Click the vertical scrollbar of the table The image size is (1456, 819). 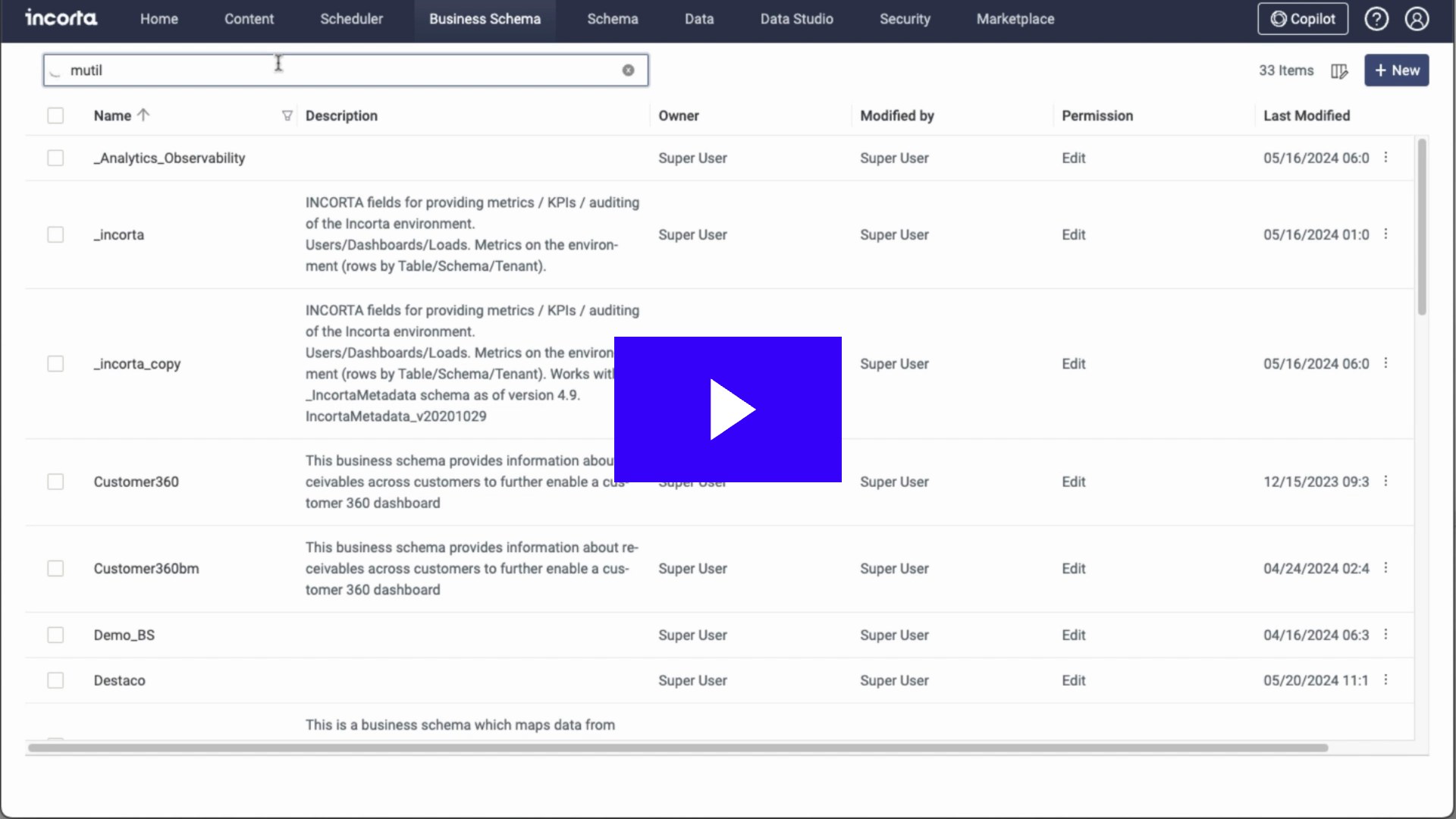1422,227
